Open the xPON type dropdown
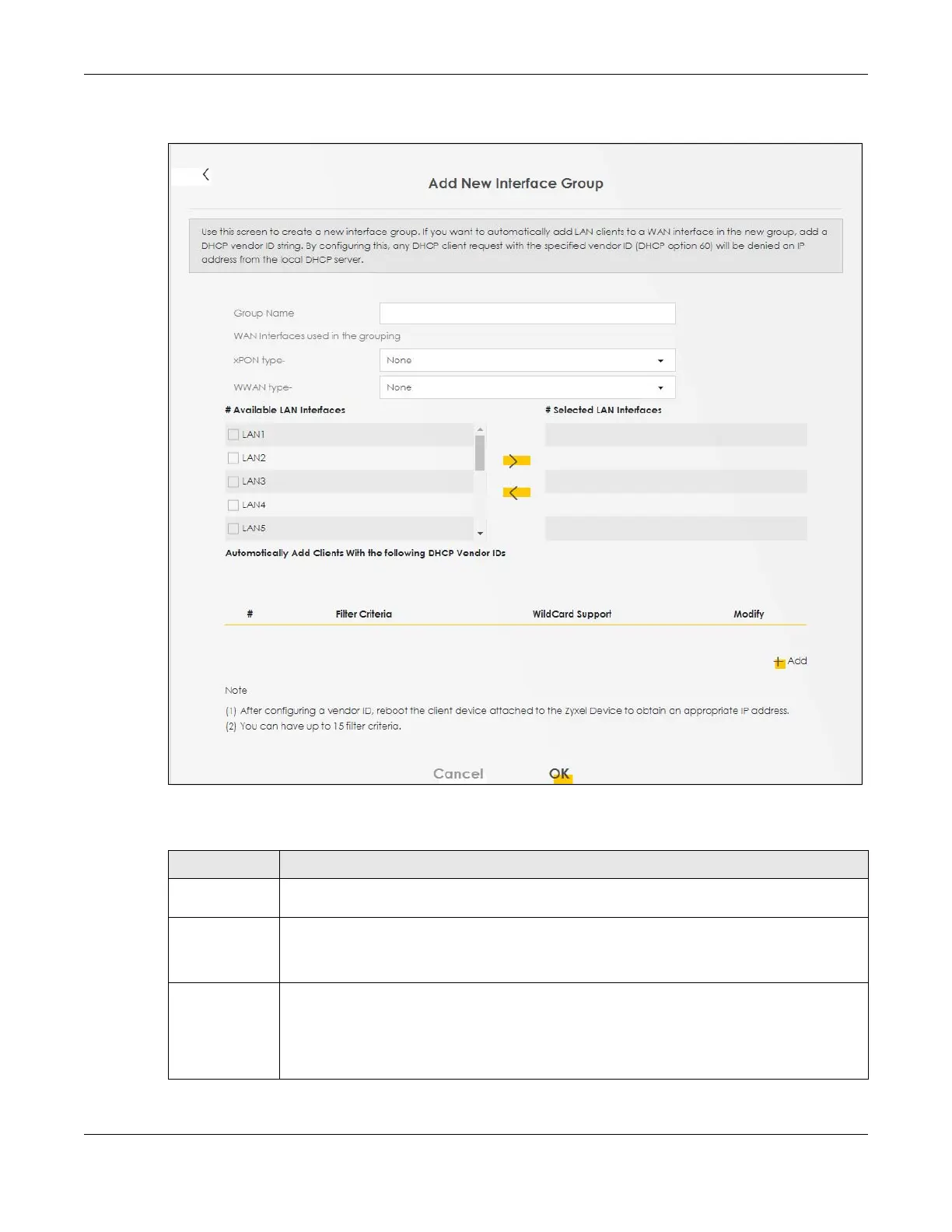 [x=527, y=360]
